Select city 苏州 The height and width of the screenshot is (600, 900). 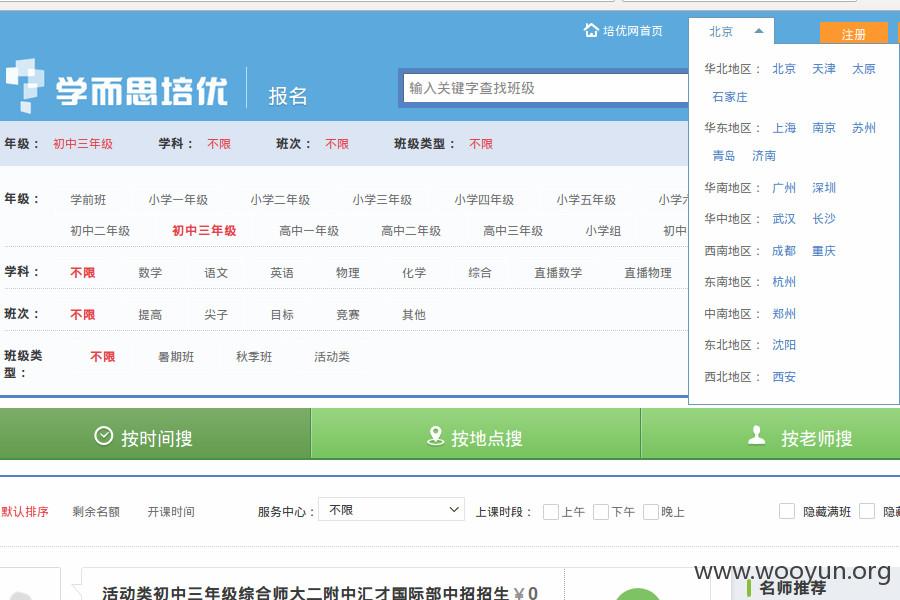click(864, 127)
